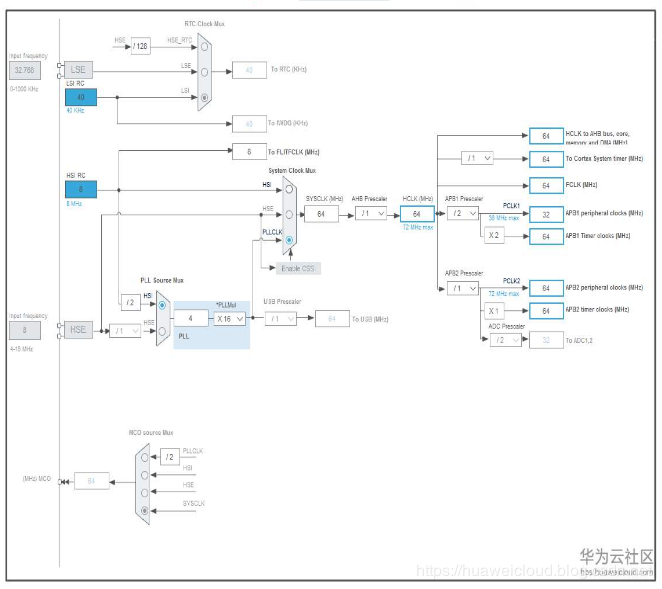This screenshot has height=589, width=662.
Task: Click the APB1 X 2 timer multiplier box
Action: tap(494, 236)
